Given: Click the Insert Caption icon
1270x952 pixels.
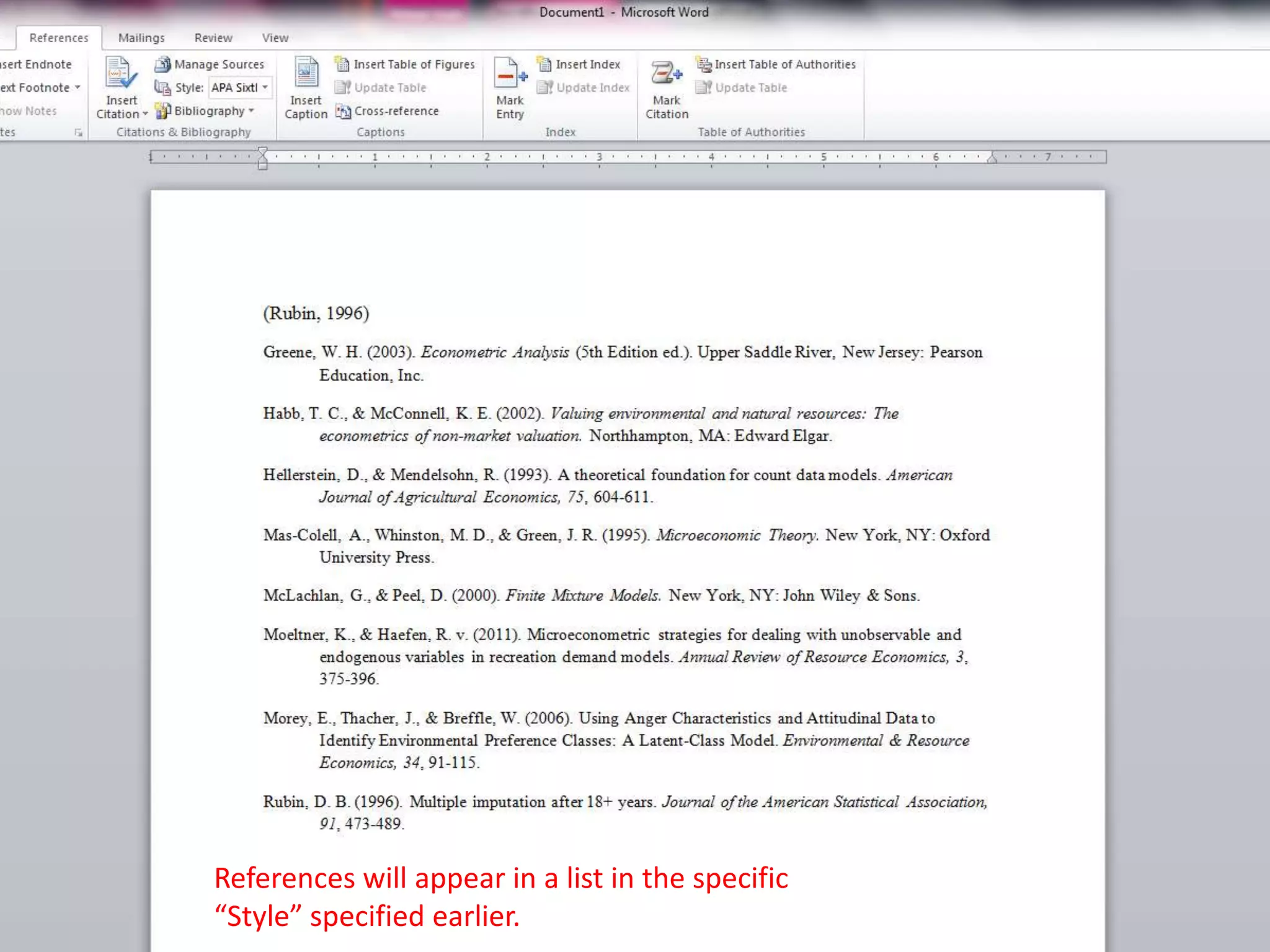Looking at the screenshot, I should (306, 72).
